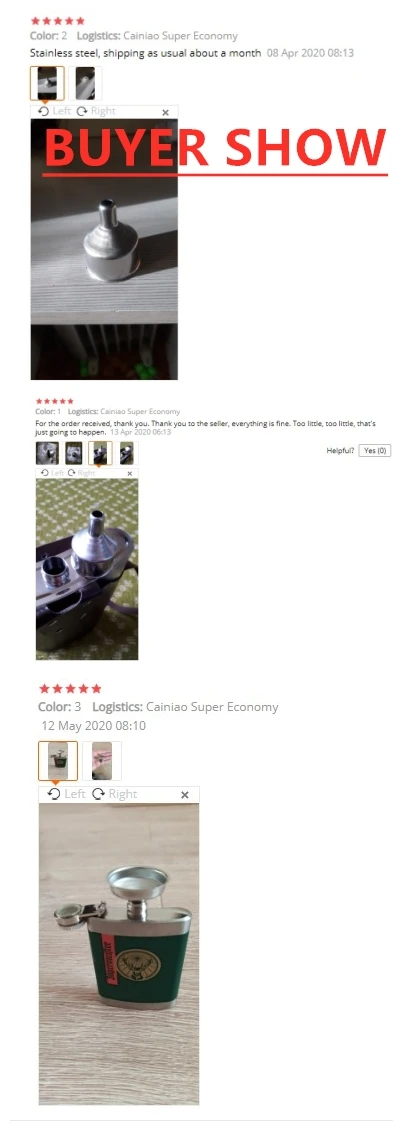Select second thumbnail in the 08 Apr review
This screenshot has height=1136, width=403.
pyautogui.click(x=86, y=83)
